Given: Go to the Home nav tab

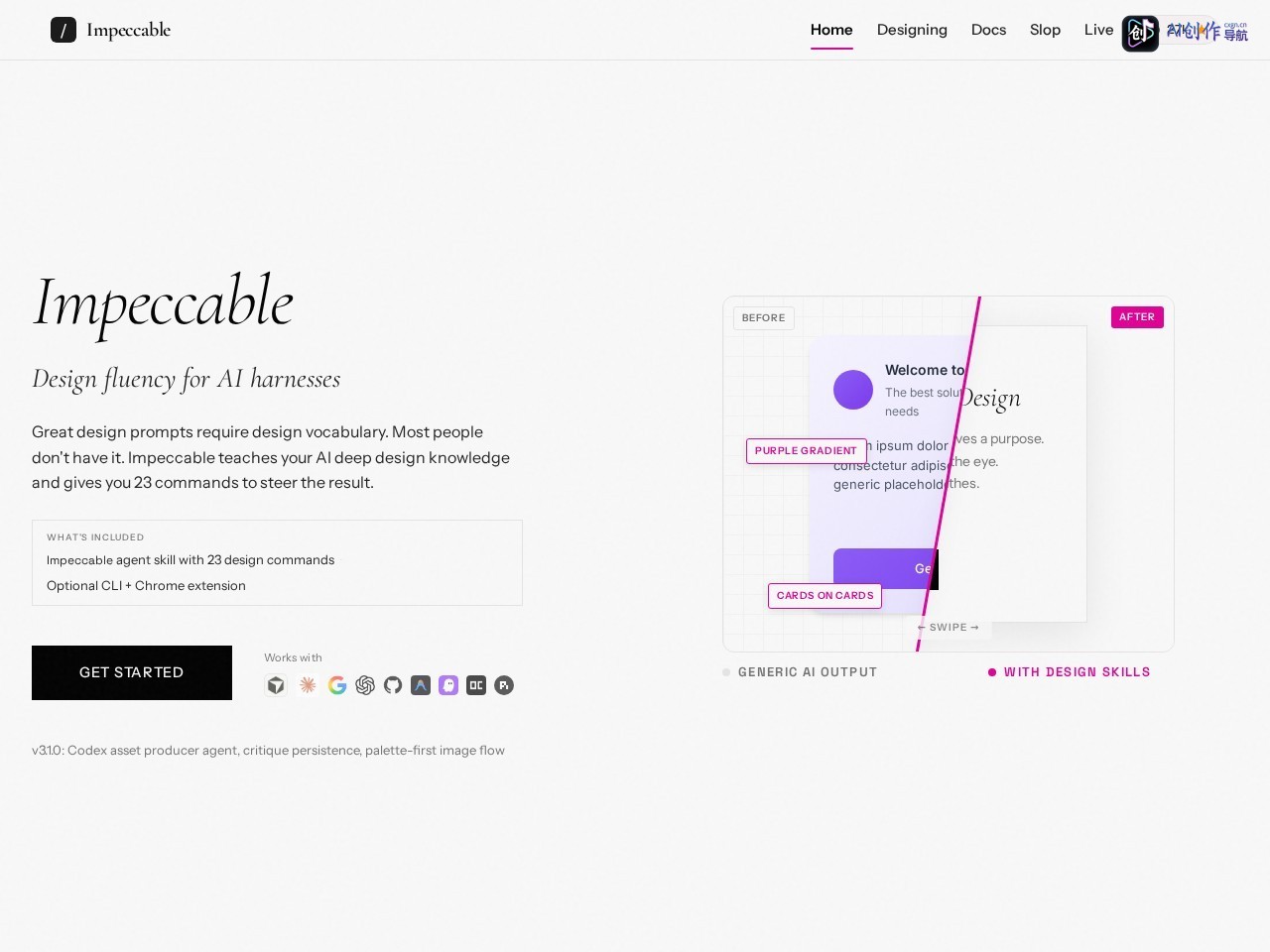Looking at the screenshot, I should click(831, 30).
